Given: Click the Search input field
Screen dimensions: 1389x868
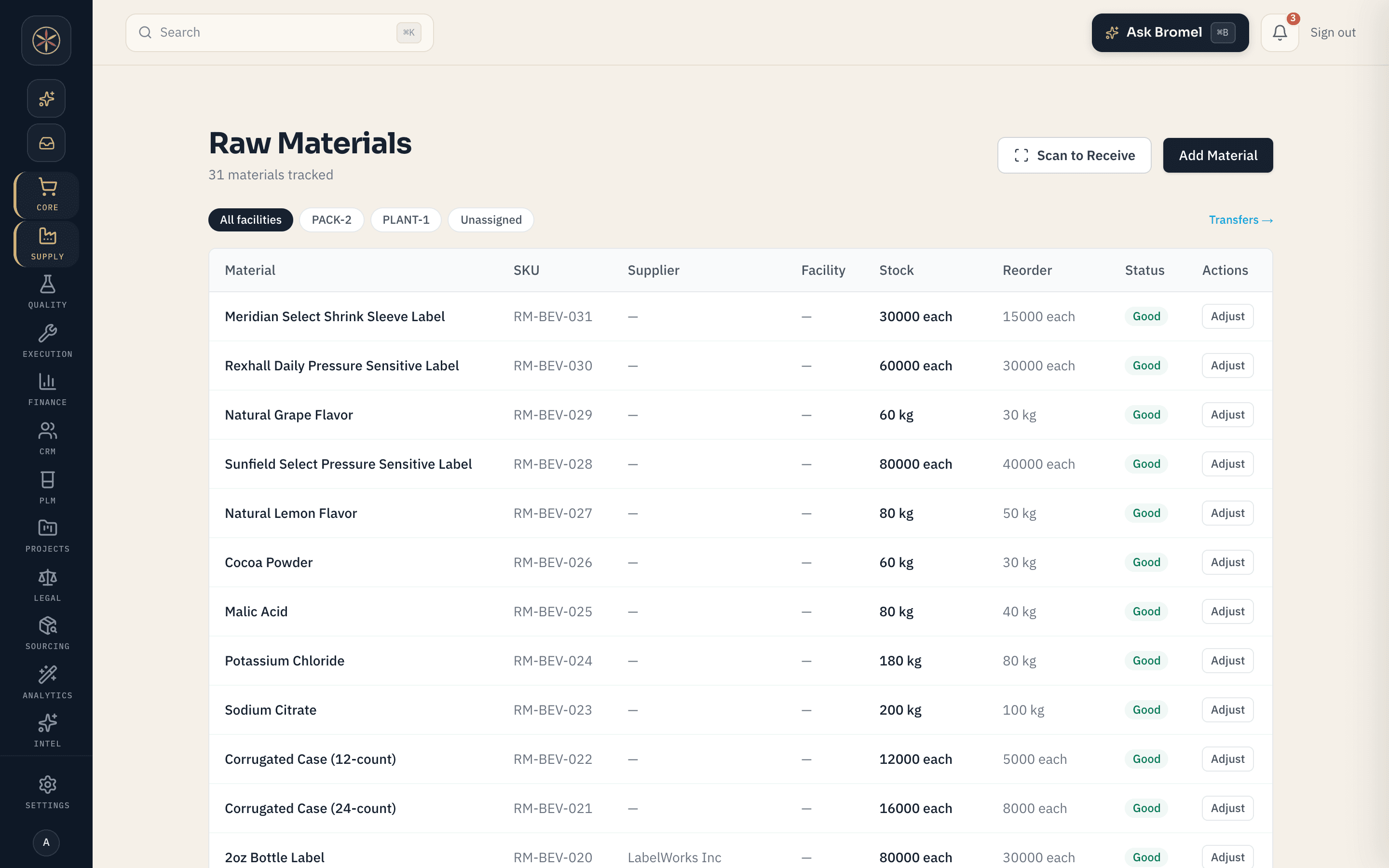Looking at the screenshot, I should (280, 33).
